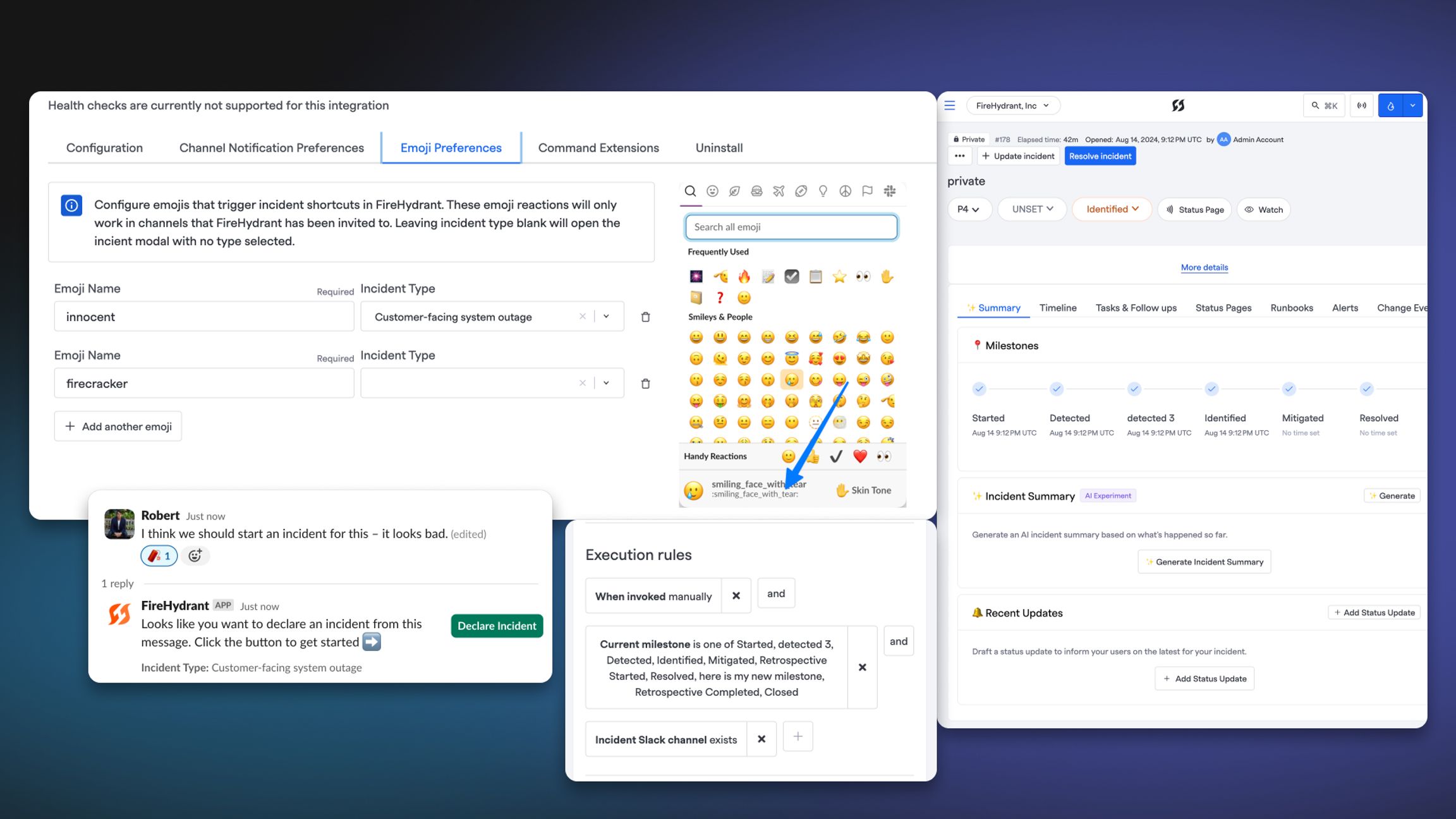Viewport: 1456px width, 819px height.
Task: Open the Timeline tab
Action: point(1058,308)
